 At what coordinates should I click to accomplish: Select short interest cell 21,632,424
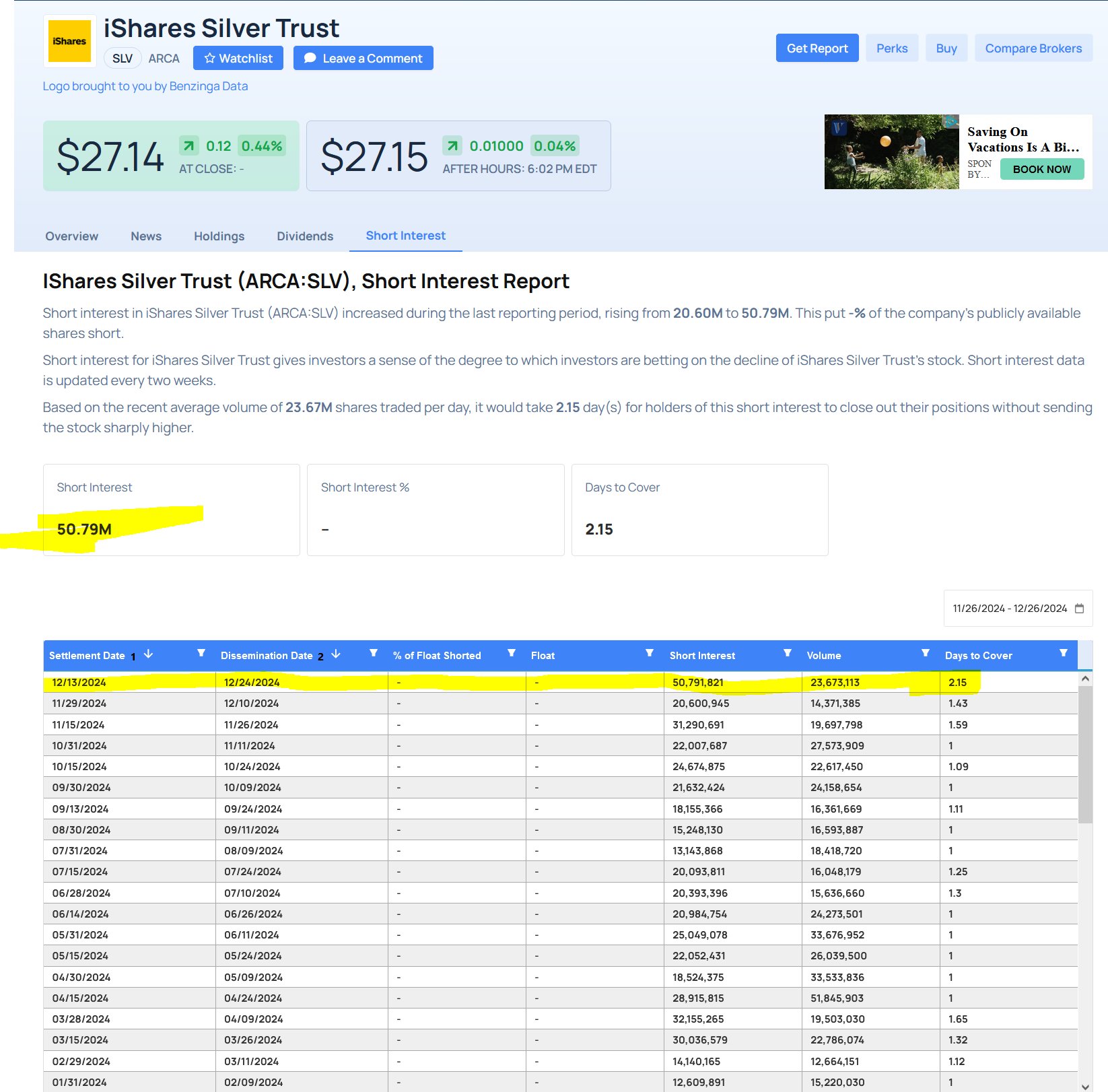pos(733,787)
